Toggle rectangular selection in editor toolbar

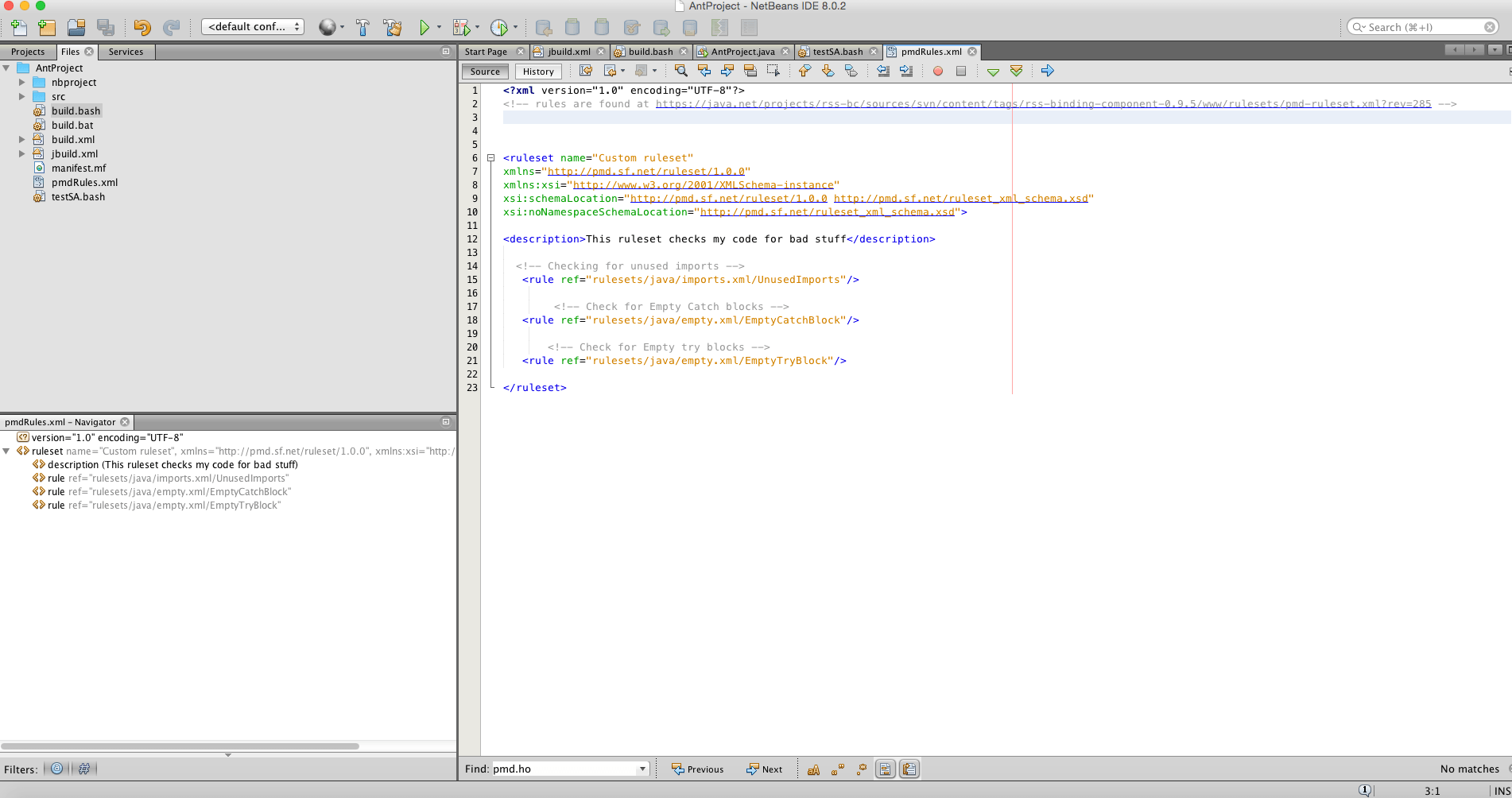(773, 72)
